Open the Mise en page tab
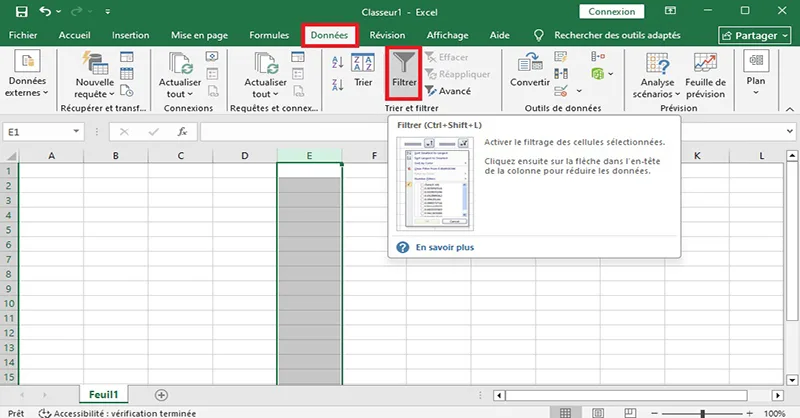 (199, 35)
